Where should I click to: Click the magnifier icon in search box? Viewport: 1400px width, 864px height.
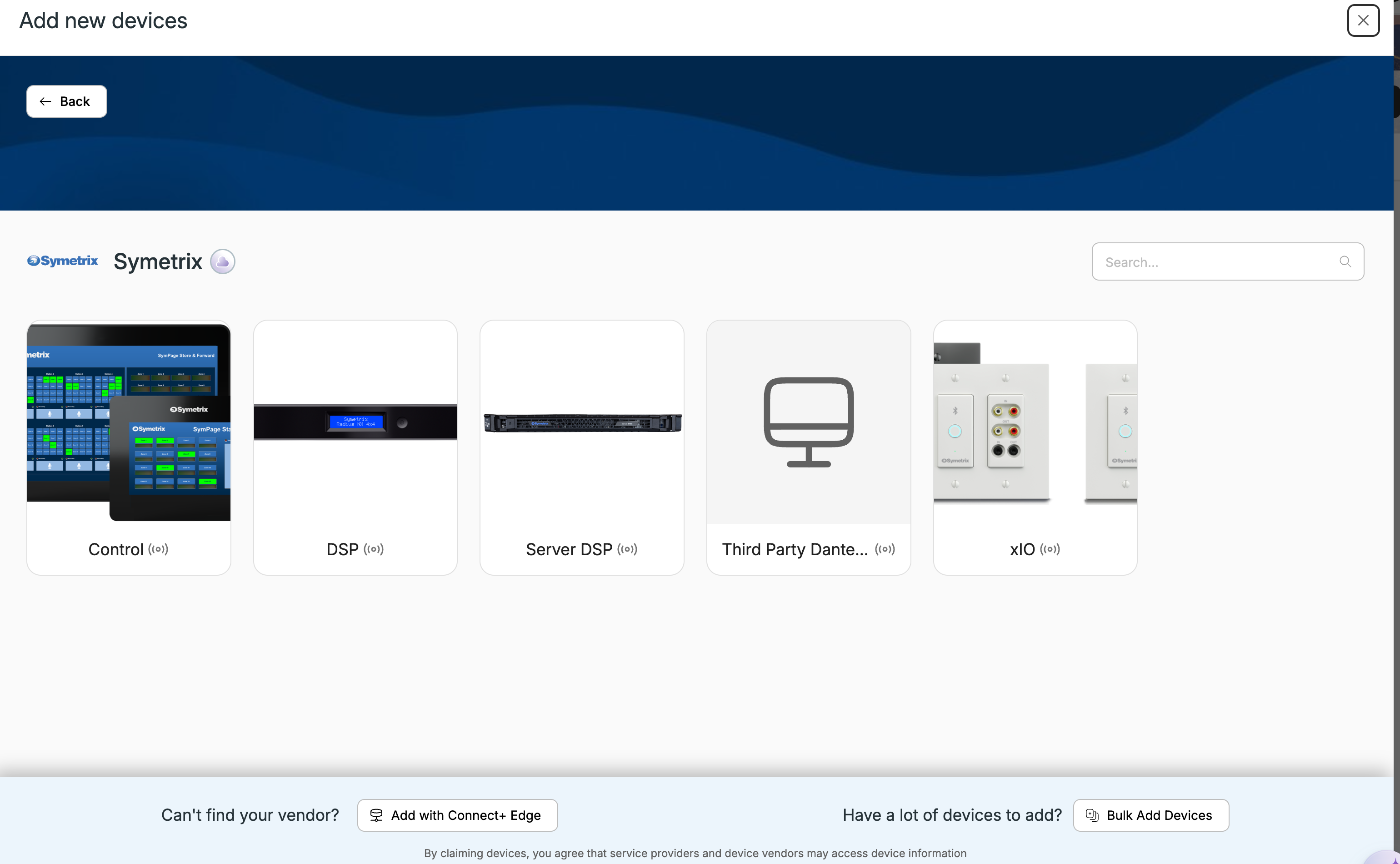click(1345, 262)
